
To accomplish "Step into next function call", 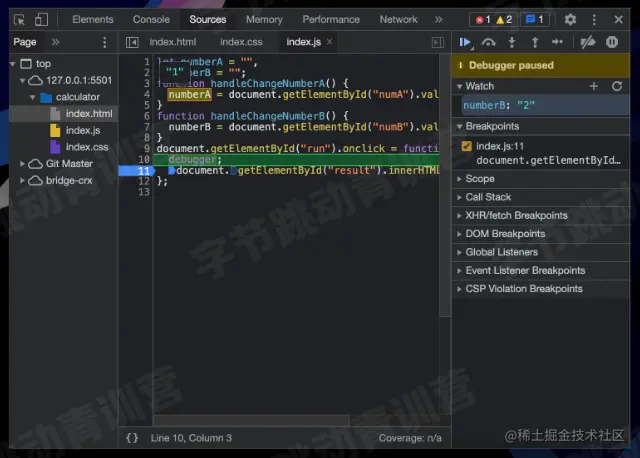I will coord(512,42).
